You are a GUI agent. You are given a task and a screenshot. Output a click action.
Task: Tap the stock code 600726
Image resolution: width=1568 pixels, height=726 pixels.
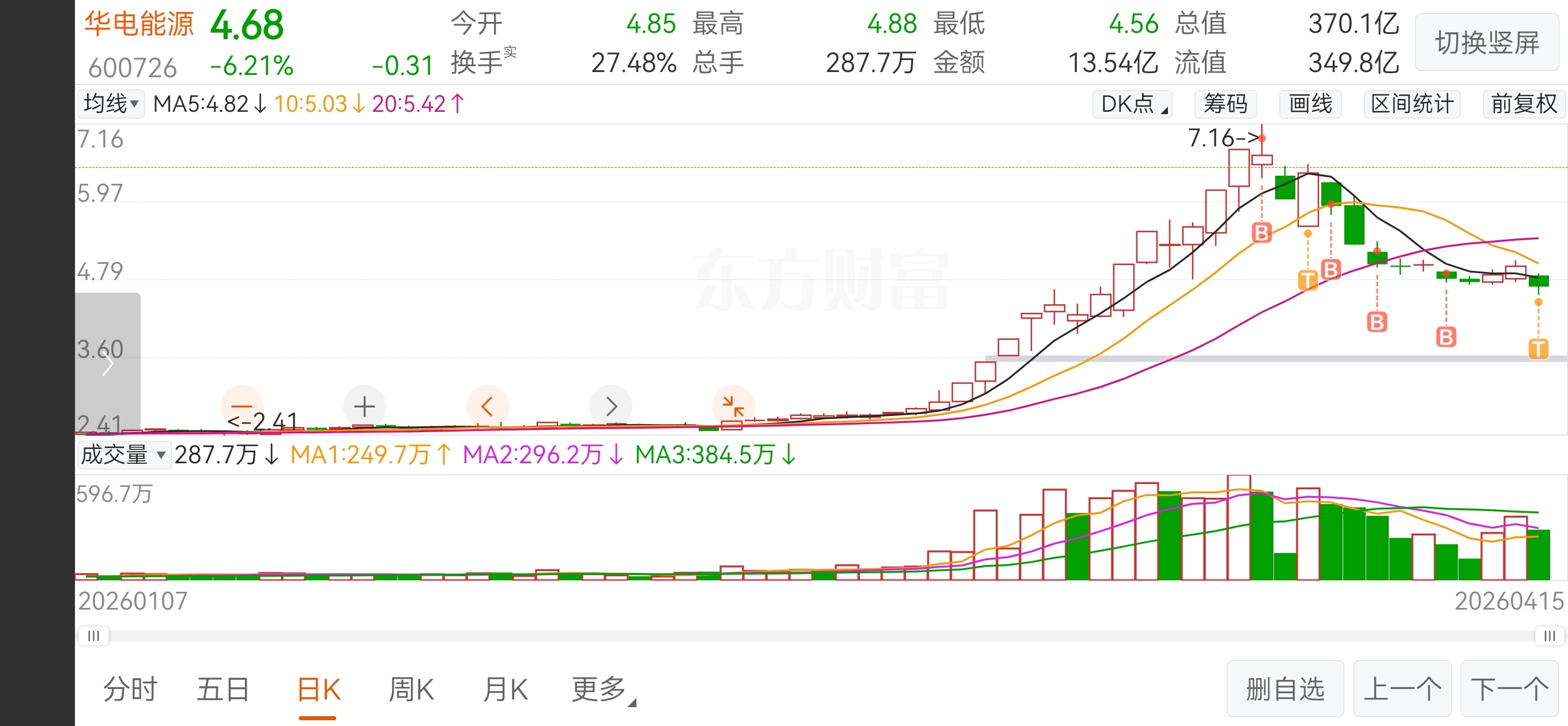133,67
